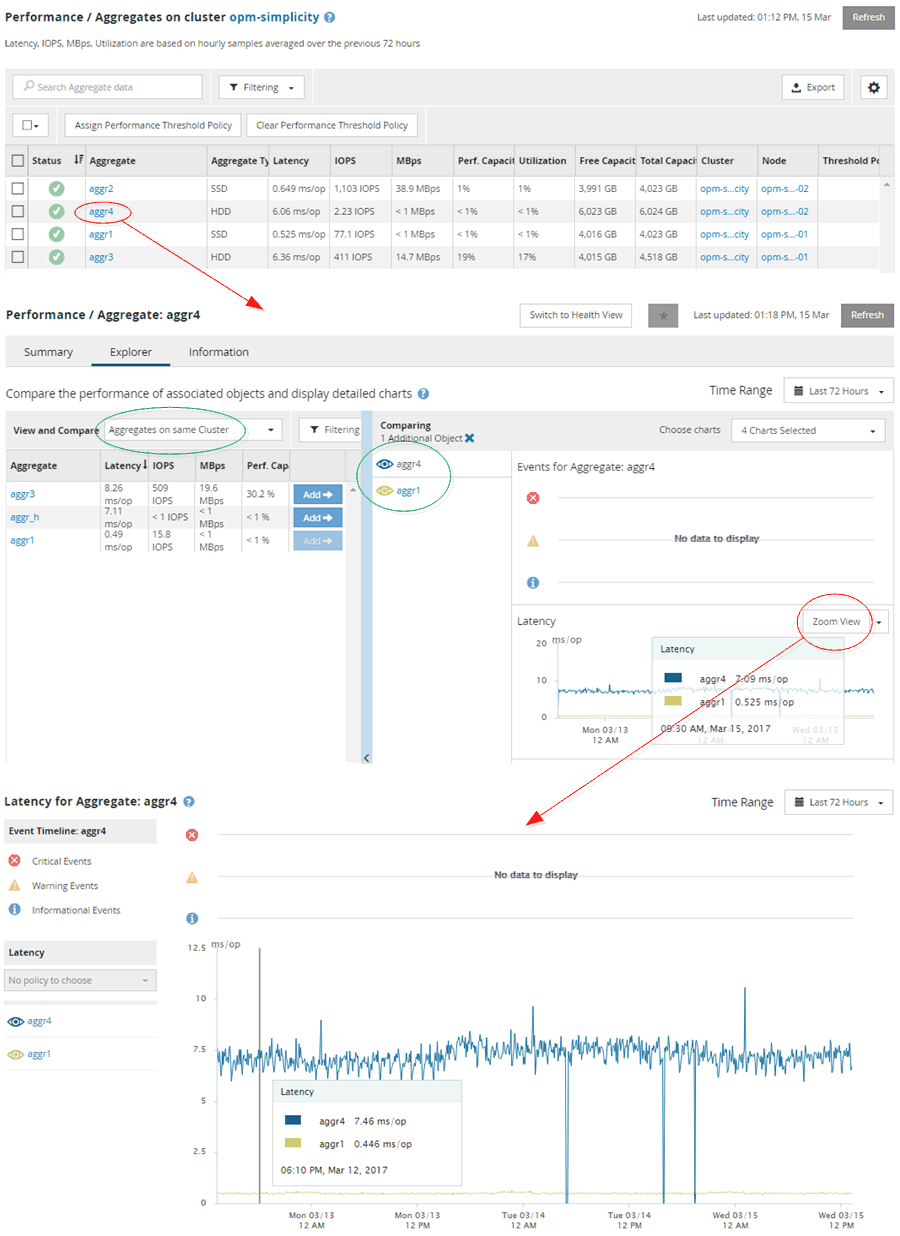Click aggr1 color swatch in zoom tooltip
The image size is (900, 1236).
coord(294,1143)
